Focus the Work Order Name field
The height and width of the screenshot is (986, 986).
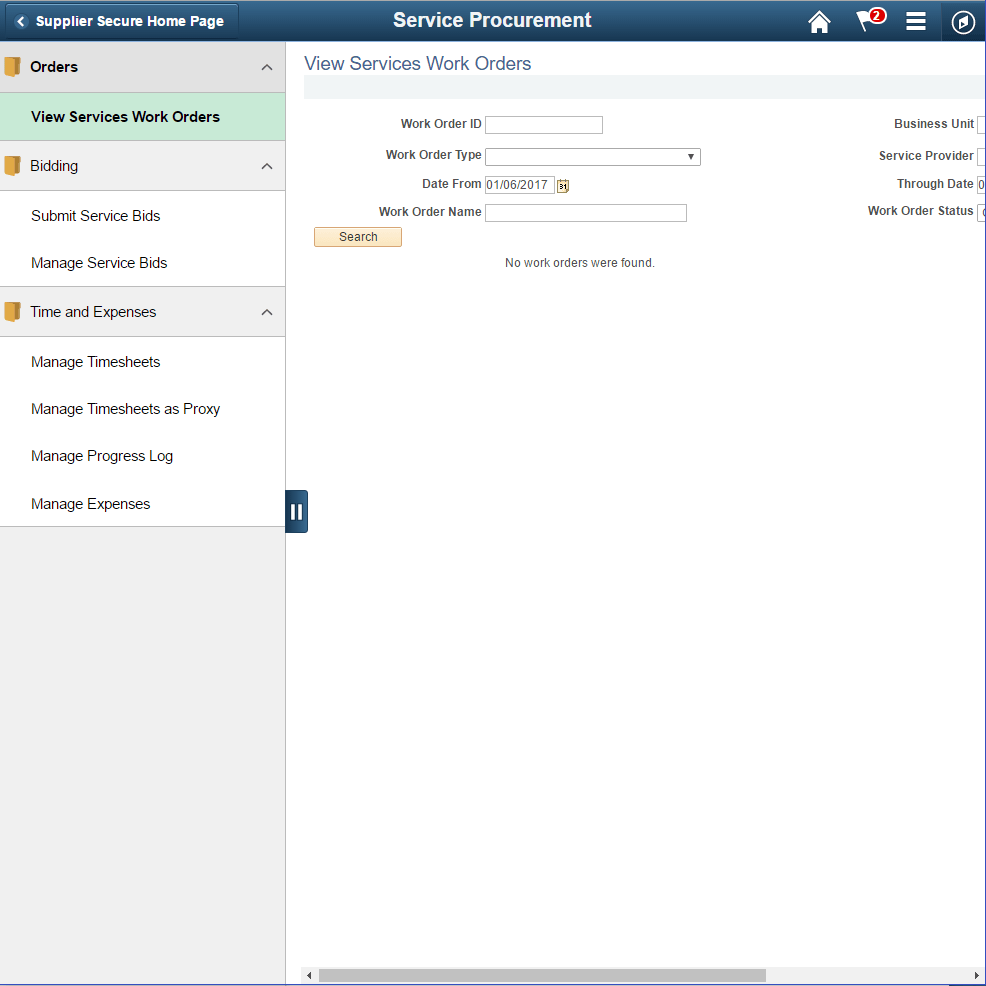pyautogui.click(x=585, y=213)
